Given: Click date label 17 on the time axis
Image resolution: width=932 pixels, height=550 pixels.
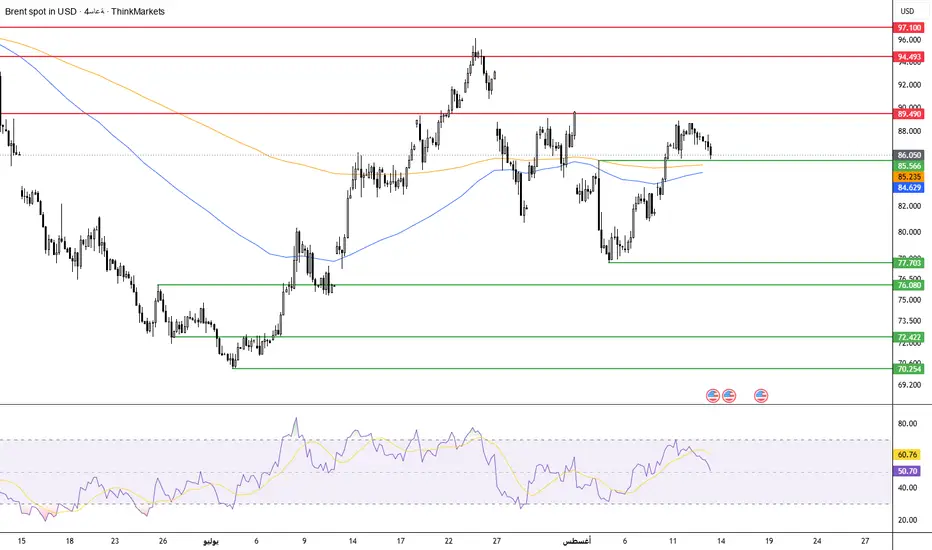Looking at the screenshot, I should (x=401, y=541).
